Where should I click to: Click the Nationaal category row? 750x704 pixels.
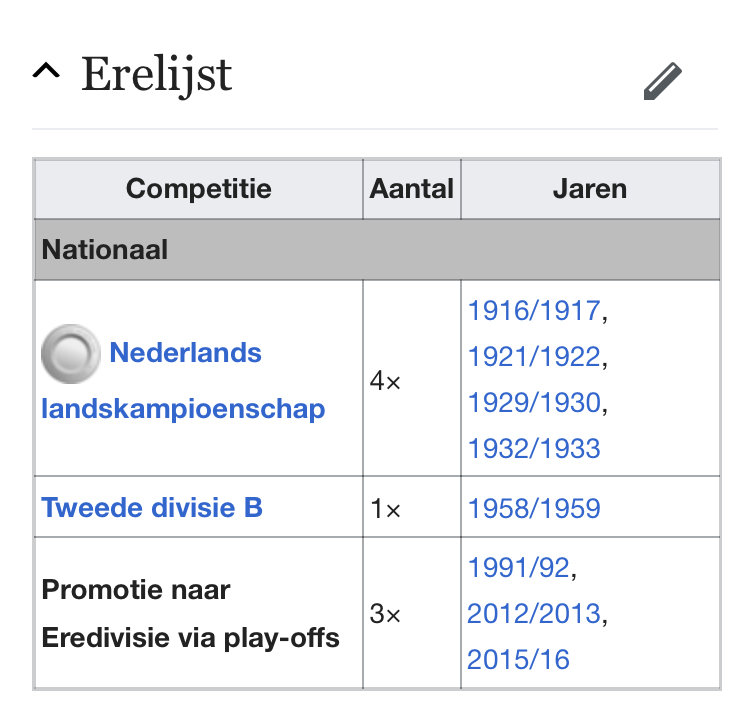377,250
